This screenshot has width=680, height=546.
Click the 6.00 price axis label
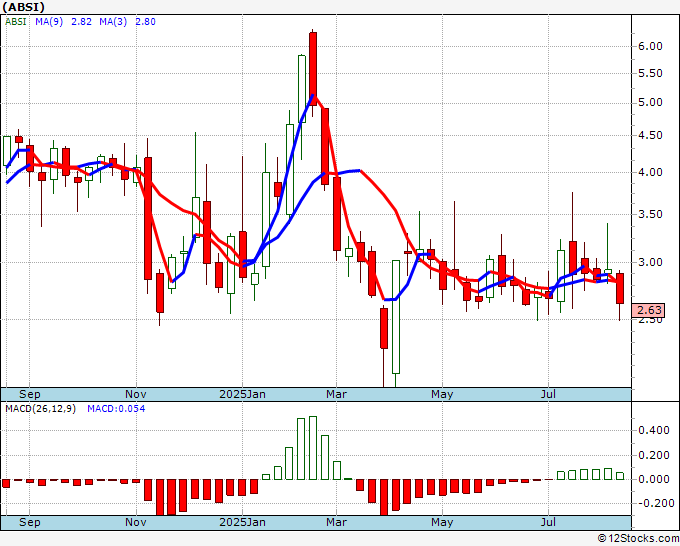[651, 46]
